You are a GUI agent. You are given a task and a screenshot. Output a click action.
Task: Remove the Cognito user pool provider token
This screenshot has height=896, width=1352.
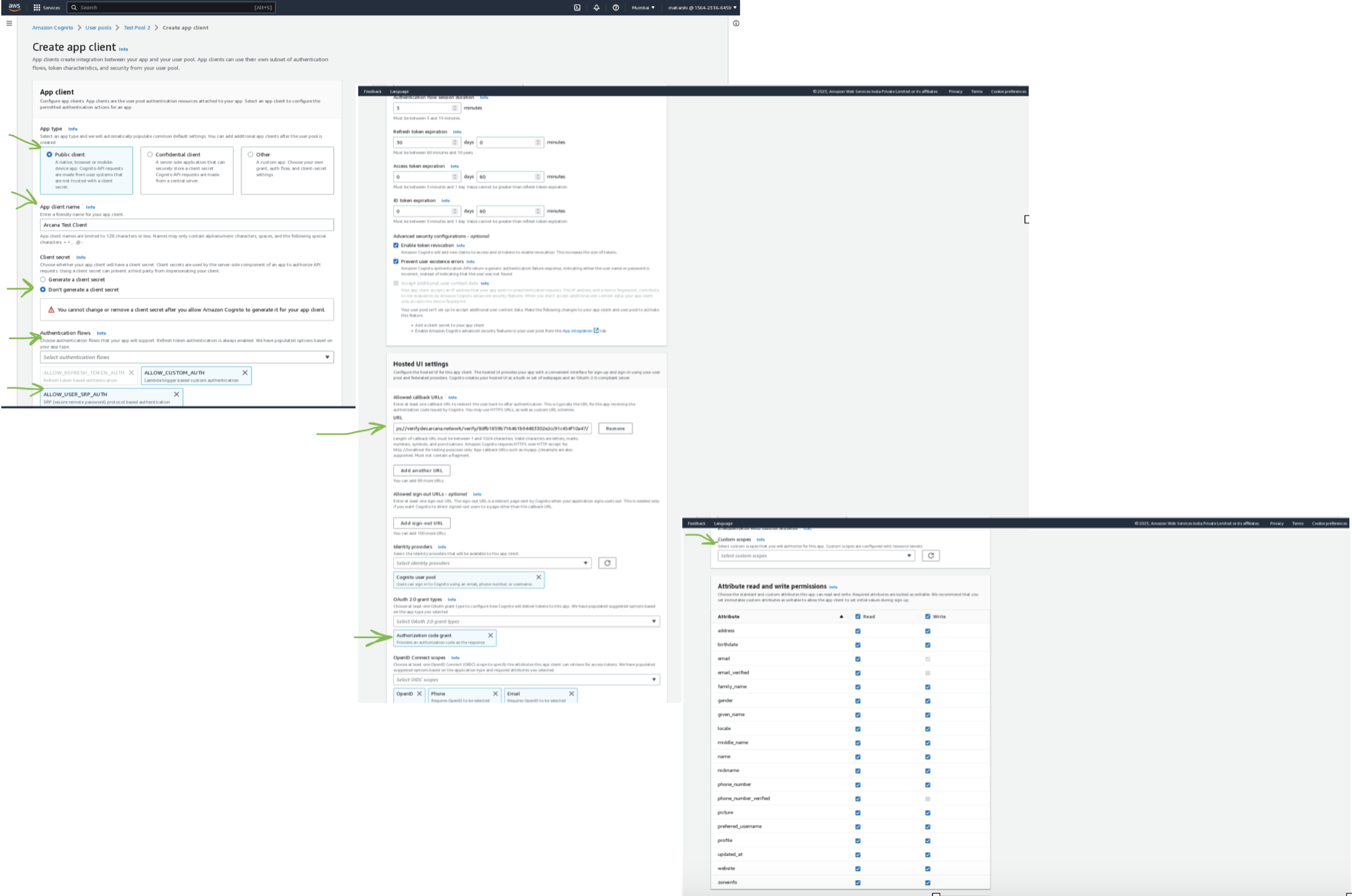click(x=538, y=577)
